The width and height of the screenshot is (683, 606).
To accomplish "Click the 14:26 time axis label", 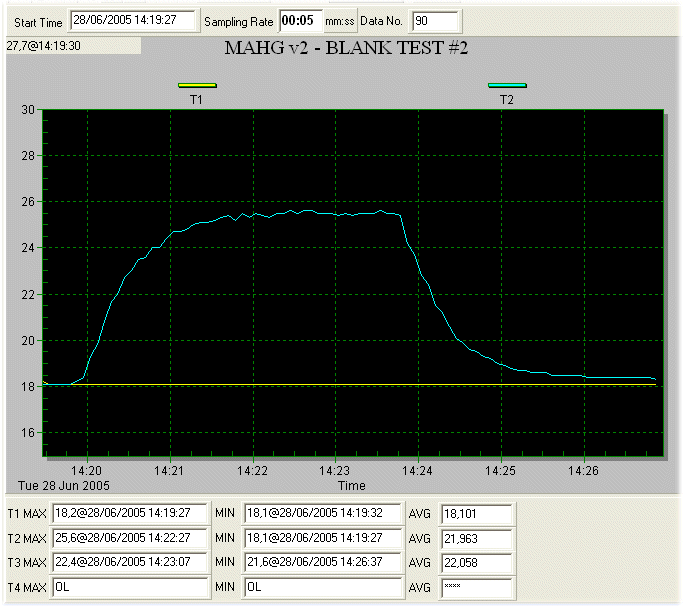I will tap(583, 471).
